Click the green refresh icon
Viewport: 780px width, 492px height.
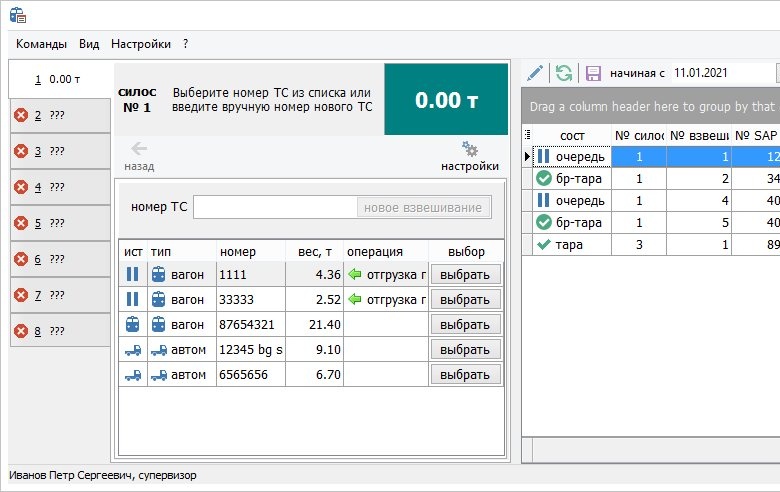point(564,73)
